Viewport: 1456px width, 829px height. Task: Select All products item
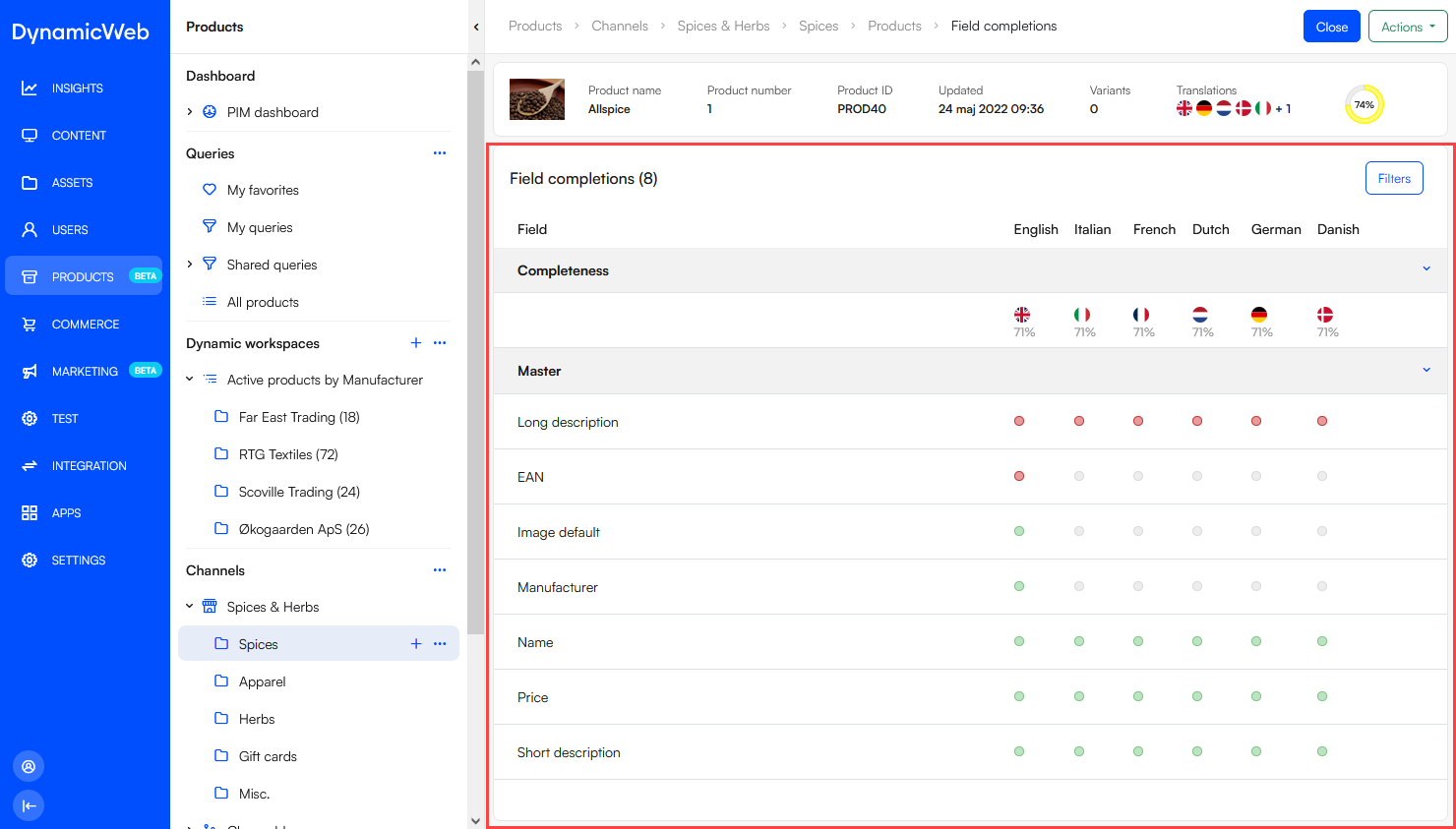click(263, 302)
